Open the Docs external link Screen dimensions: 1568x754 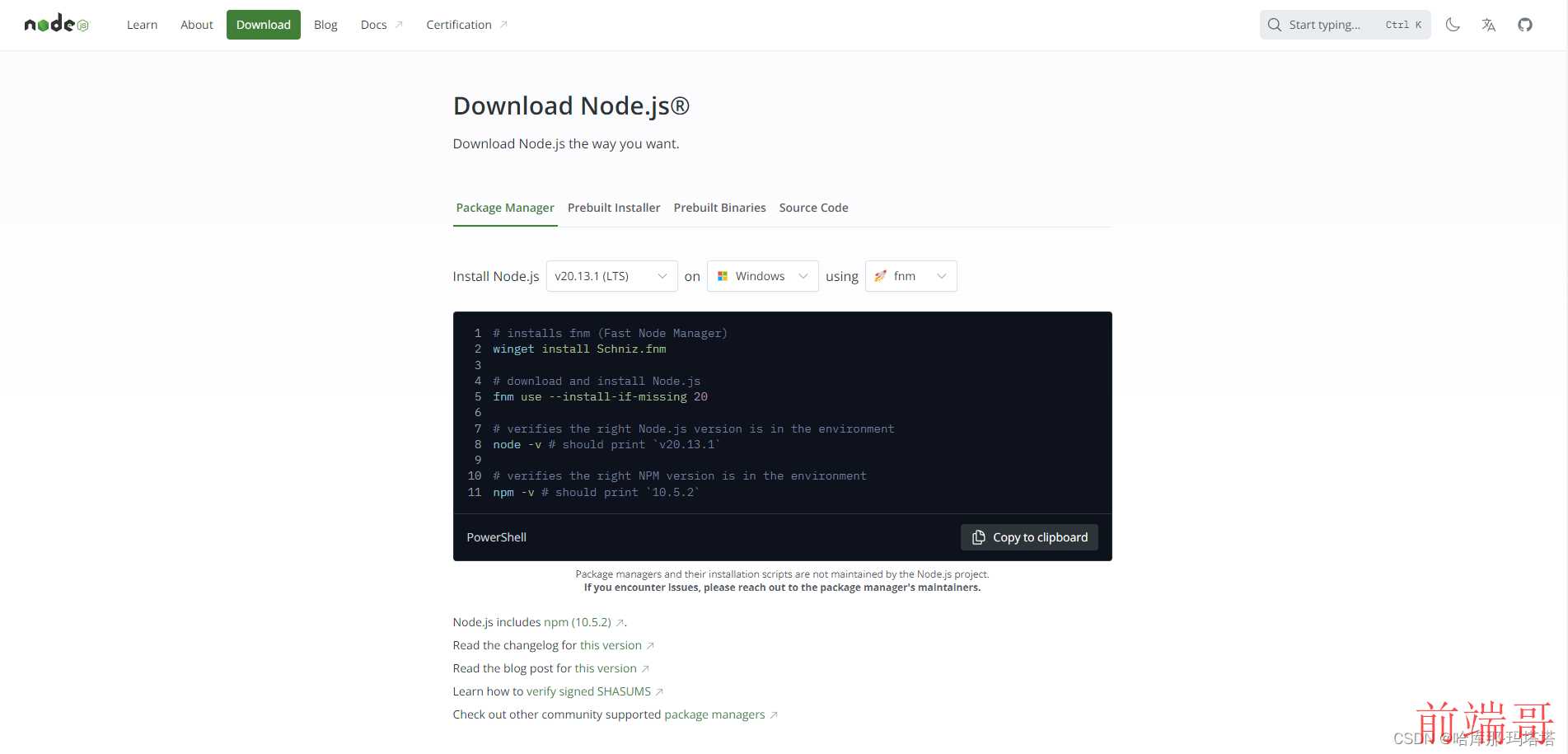[381, 25]
